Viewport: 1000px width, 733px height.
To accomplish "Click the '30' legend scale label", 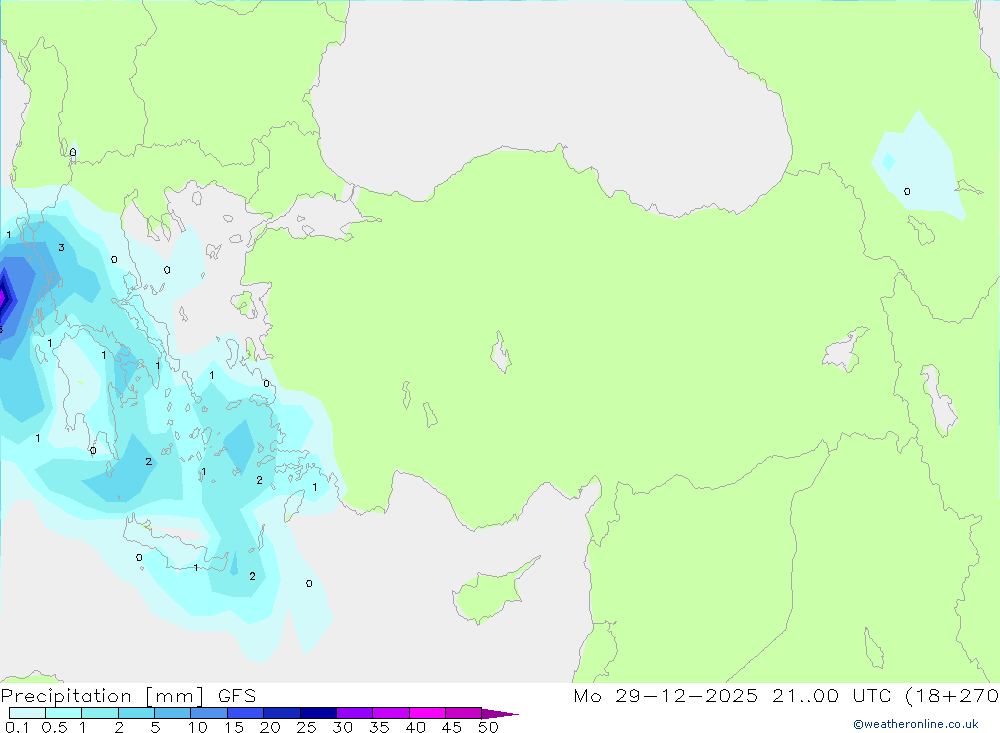I will [x=343, y=727].
